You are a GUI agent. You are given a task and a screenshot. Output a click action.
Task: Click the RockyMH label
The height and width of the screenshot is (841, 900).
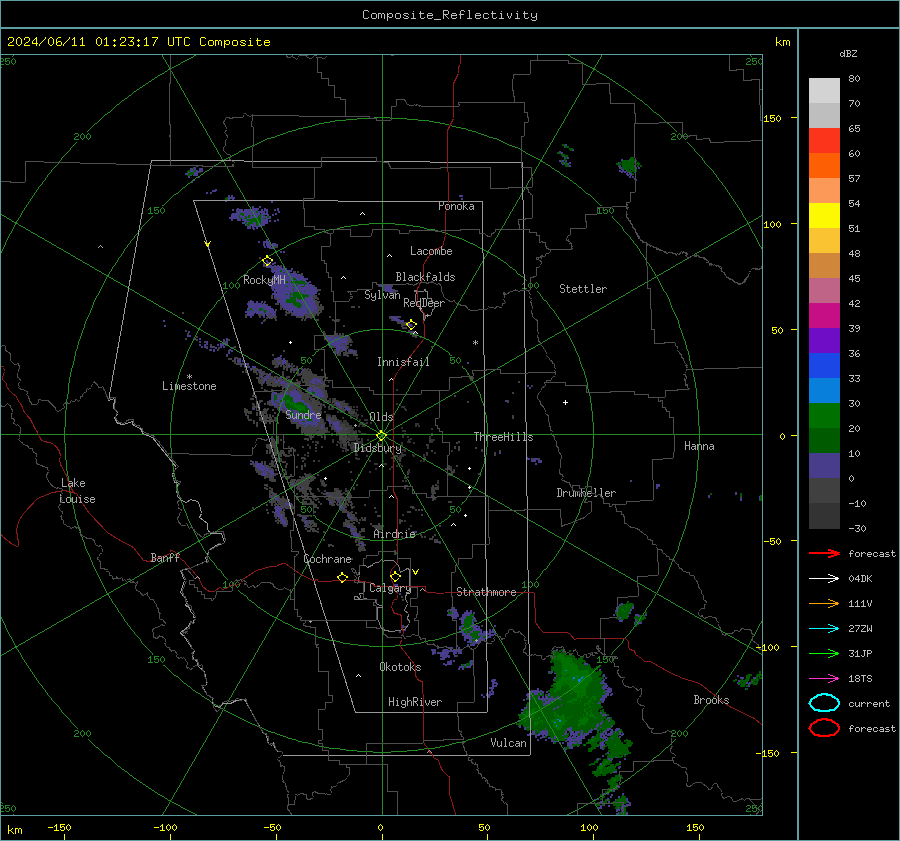pyautogui.click(x=264, y=280)
